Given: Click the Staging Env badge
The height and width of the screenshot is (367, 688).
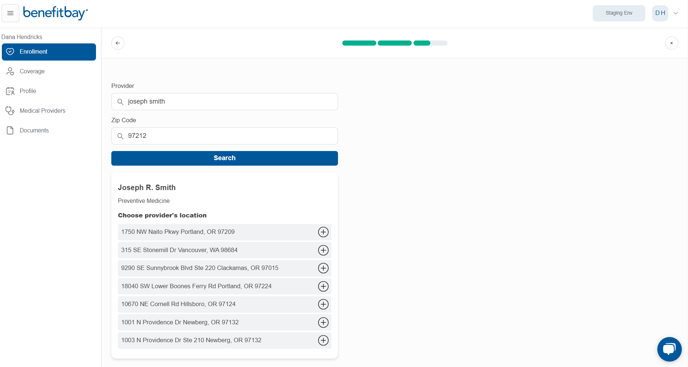Looking at the screenshot, I should click(x=619, y=13).
